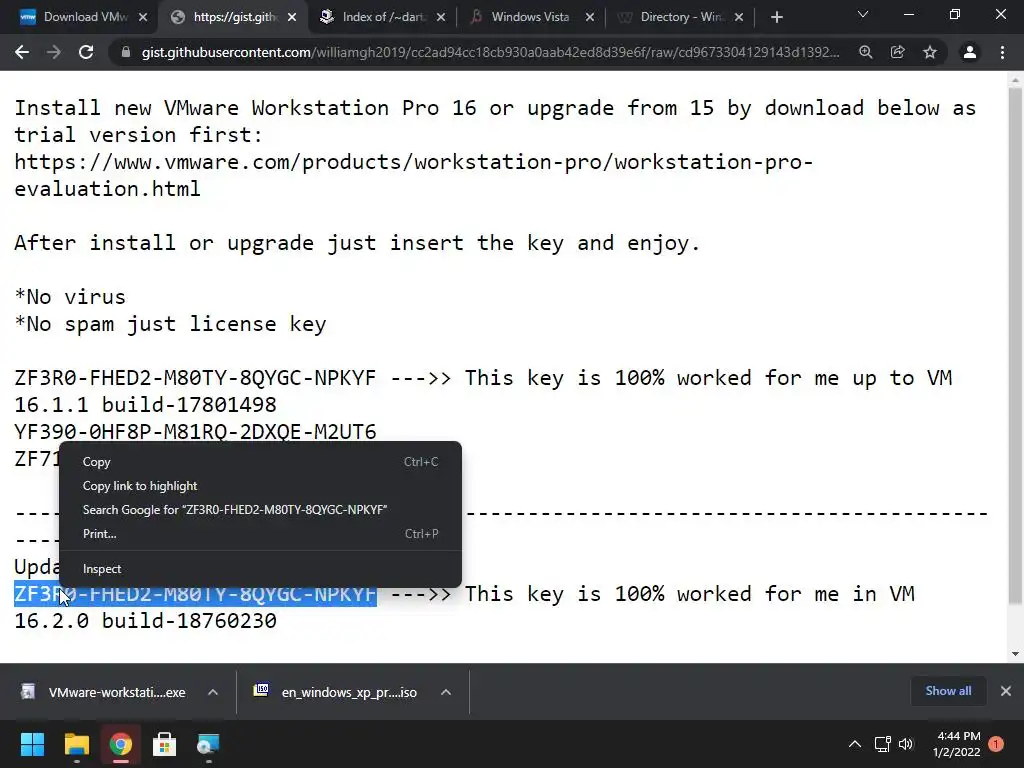Click the scrollbar down arrow
Screen dimensions: 1024x768
pyautogui.click(x=1015, y=654)
